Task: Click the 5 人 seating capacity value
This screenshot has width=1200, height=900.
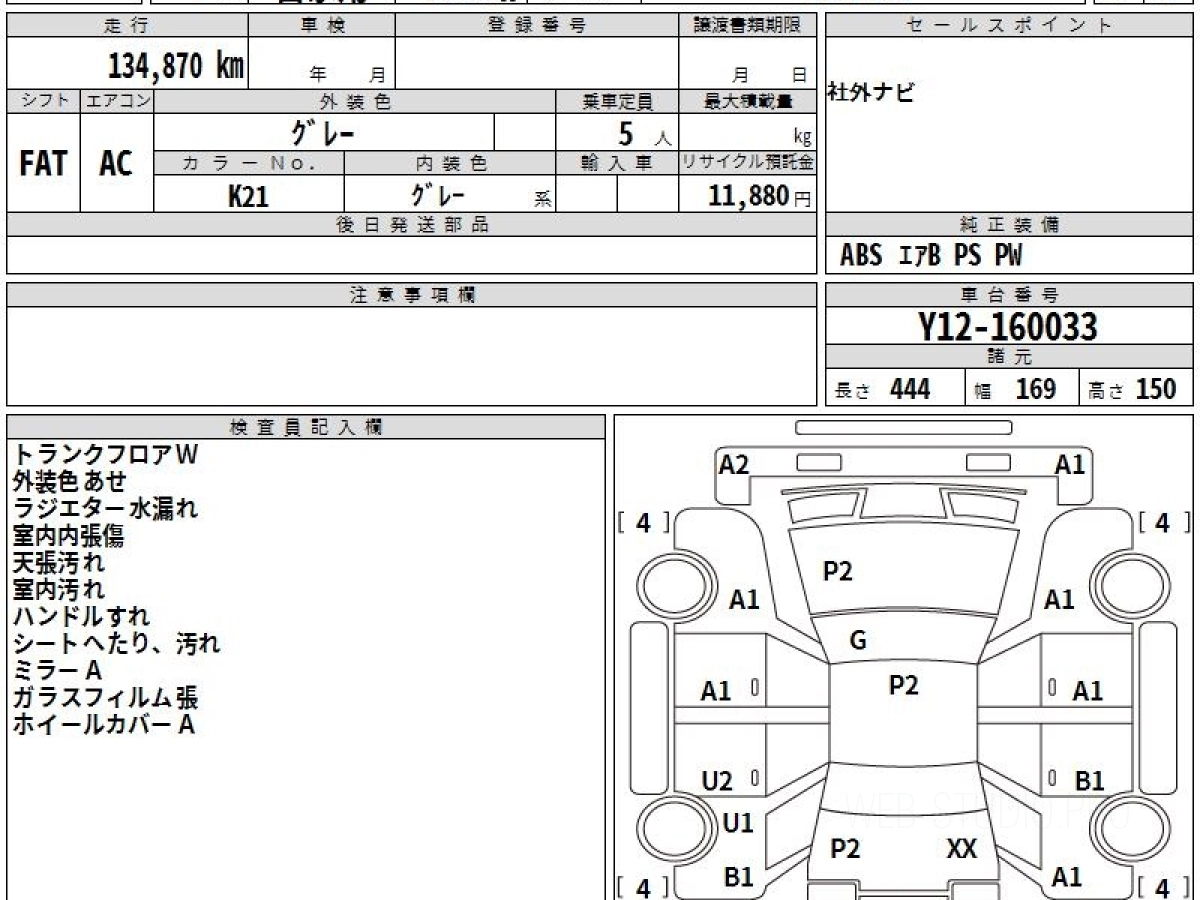Action: click(x=643, y=134)
